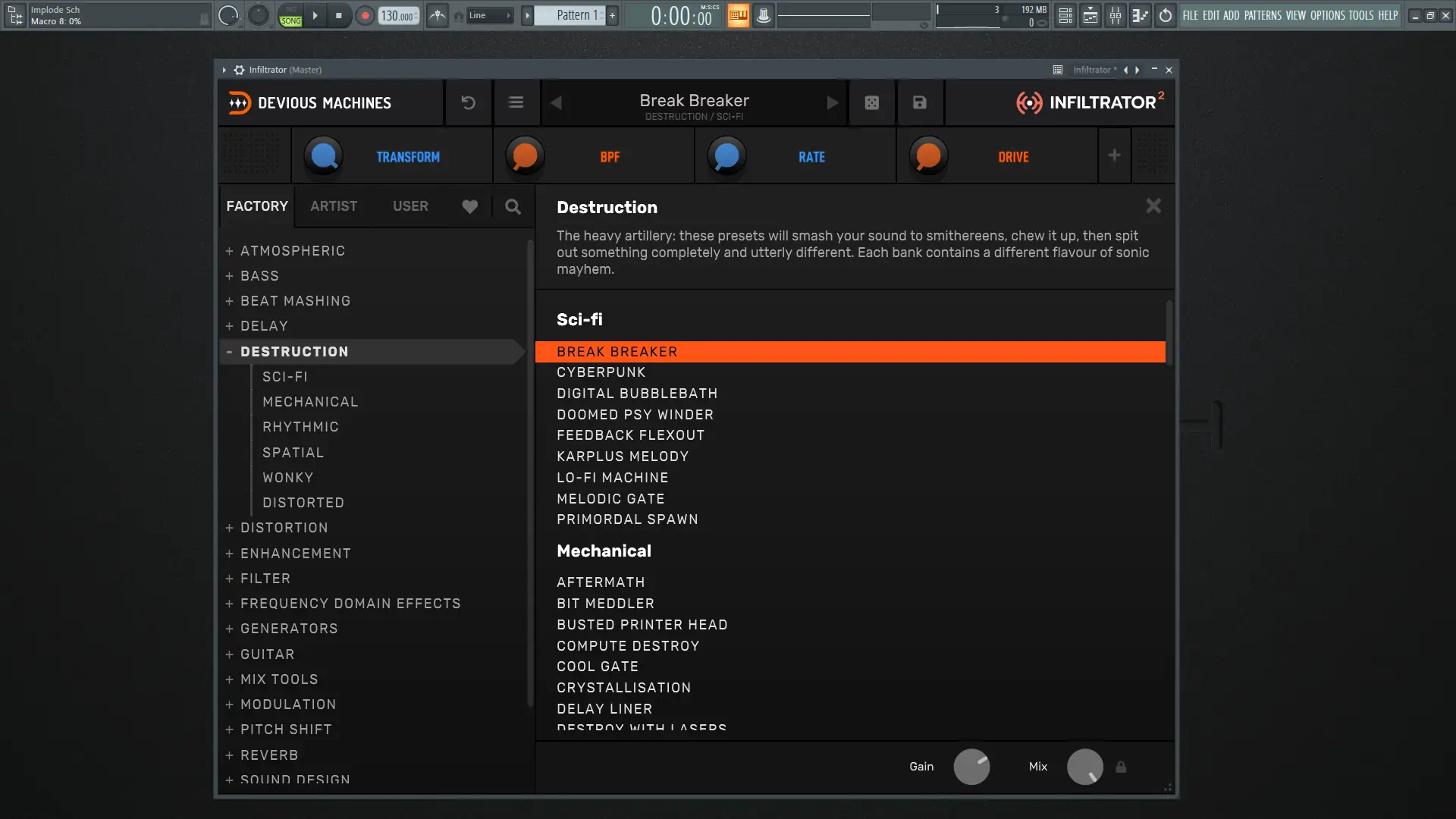Open the Options menu
The width and height of the screenshot is (1456, 819).
pos(1327,15)
